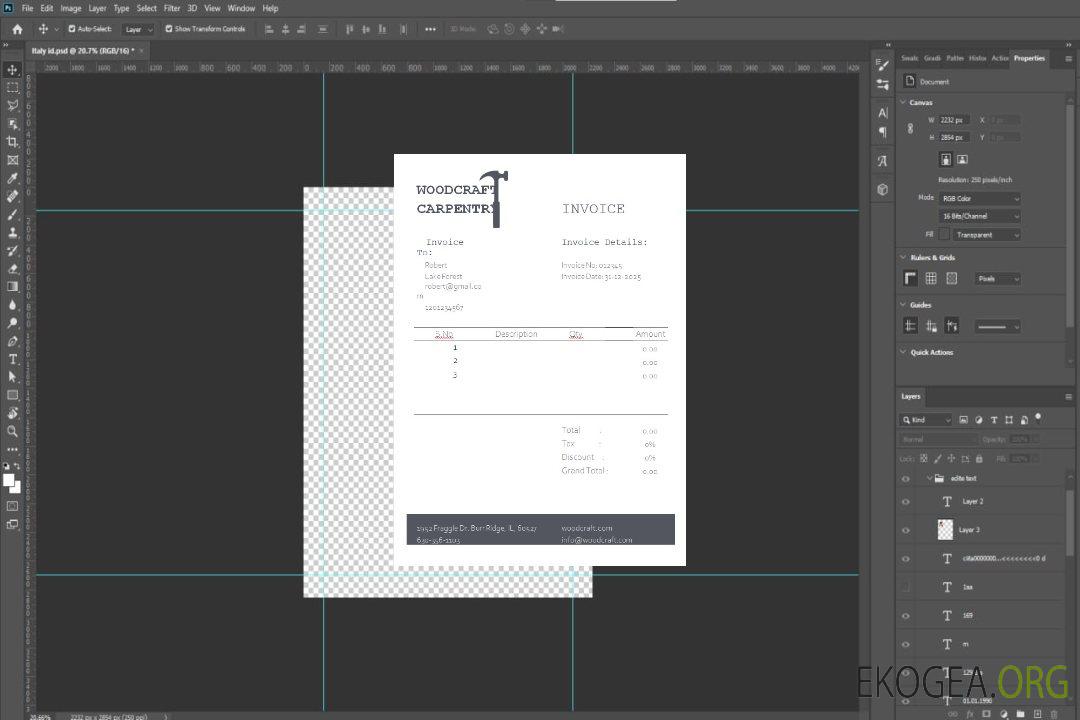Toggle rulers visibility in Rulers & Grids
The width and height of the screenshot is (1080, 720).
point(911,278)
